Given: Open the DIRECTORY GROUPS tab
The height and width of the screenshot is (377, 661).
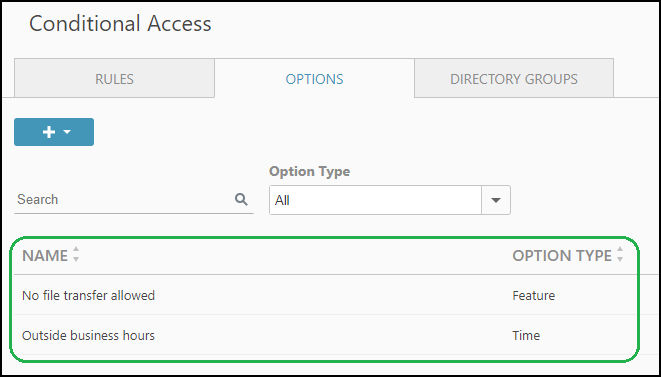Looking at the screenshot, I should tap(514, 78).
